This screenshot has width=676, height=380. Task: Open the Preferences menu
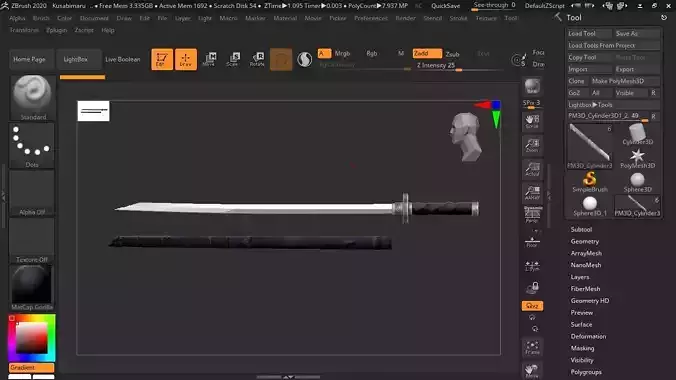pyautogui.click(x=371, y=18)
